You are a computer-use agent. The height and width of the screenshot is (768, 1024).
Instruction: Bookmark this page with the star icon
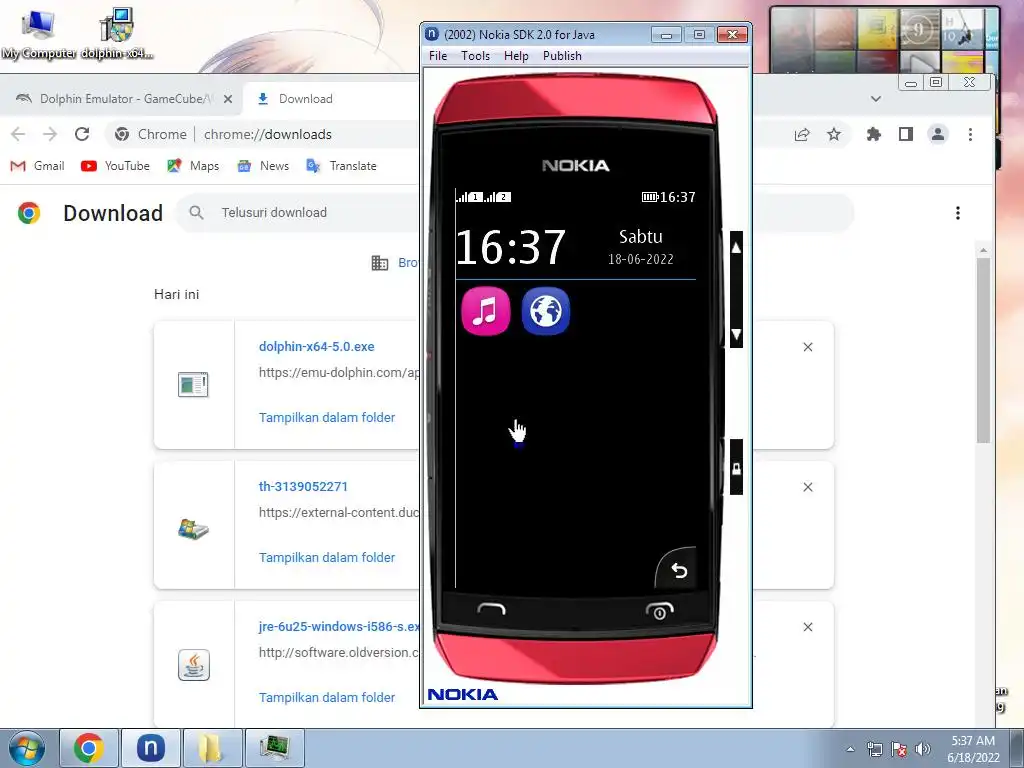pyautogui.click(x=834, y=135)
